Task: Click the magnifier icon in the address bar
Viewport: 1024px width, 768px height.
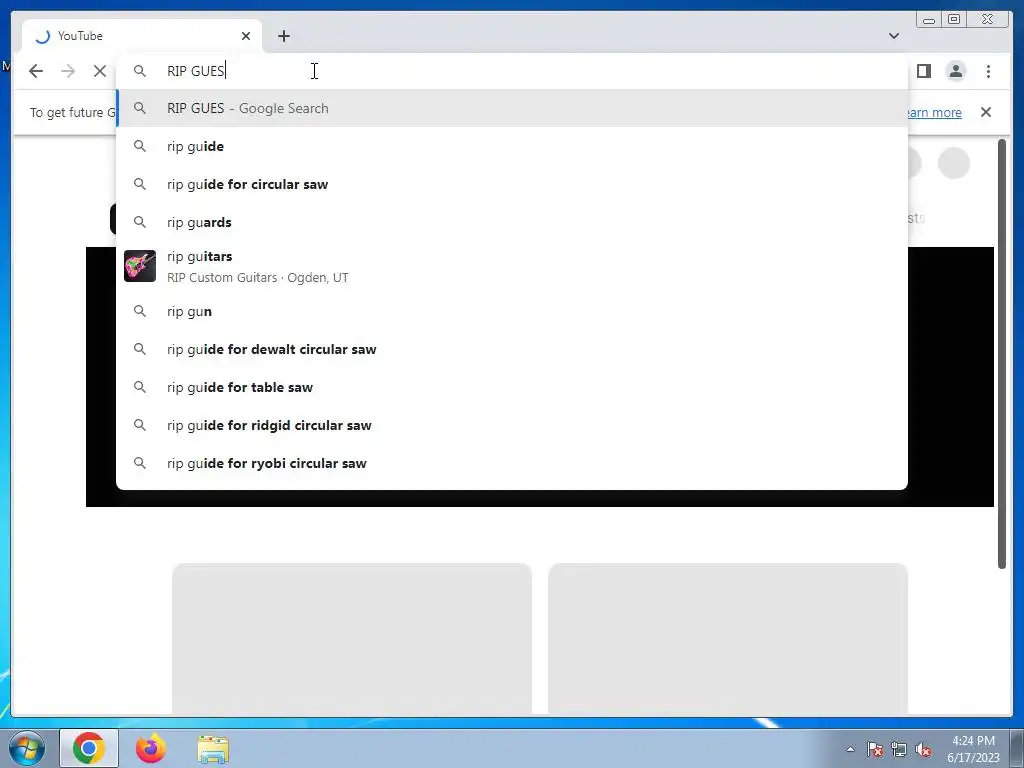Action: pos(140,71)
